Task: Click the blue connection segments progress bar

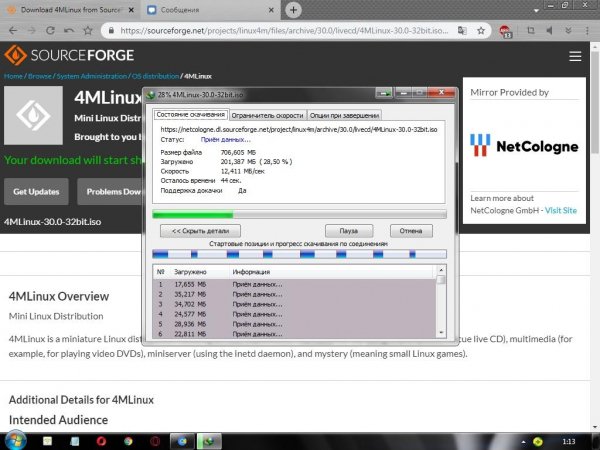Action: (x=299, y=254)
